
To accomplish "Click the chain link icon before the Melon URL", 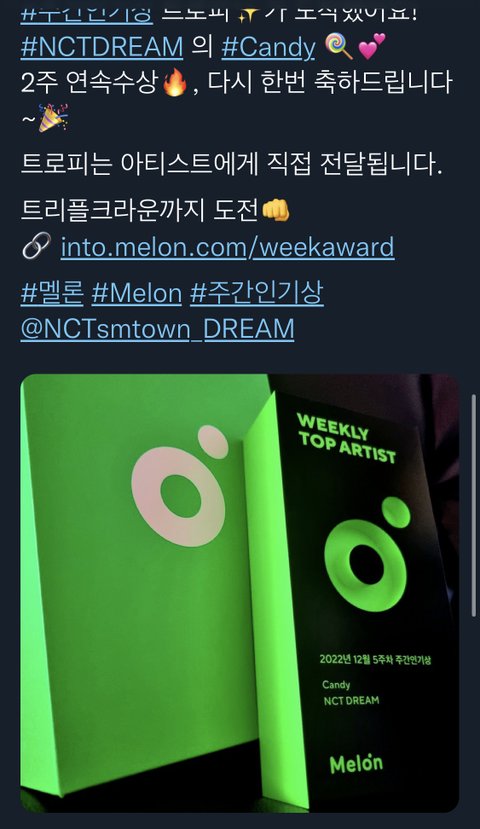I will [x=36, y=246].
